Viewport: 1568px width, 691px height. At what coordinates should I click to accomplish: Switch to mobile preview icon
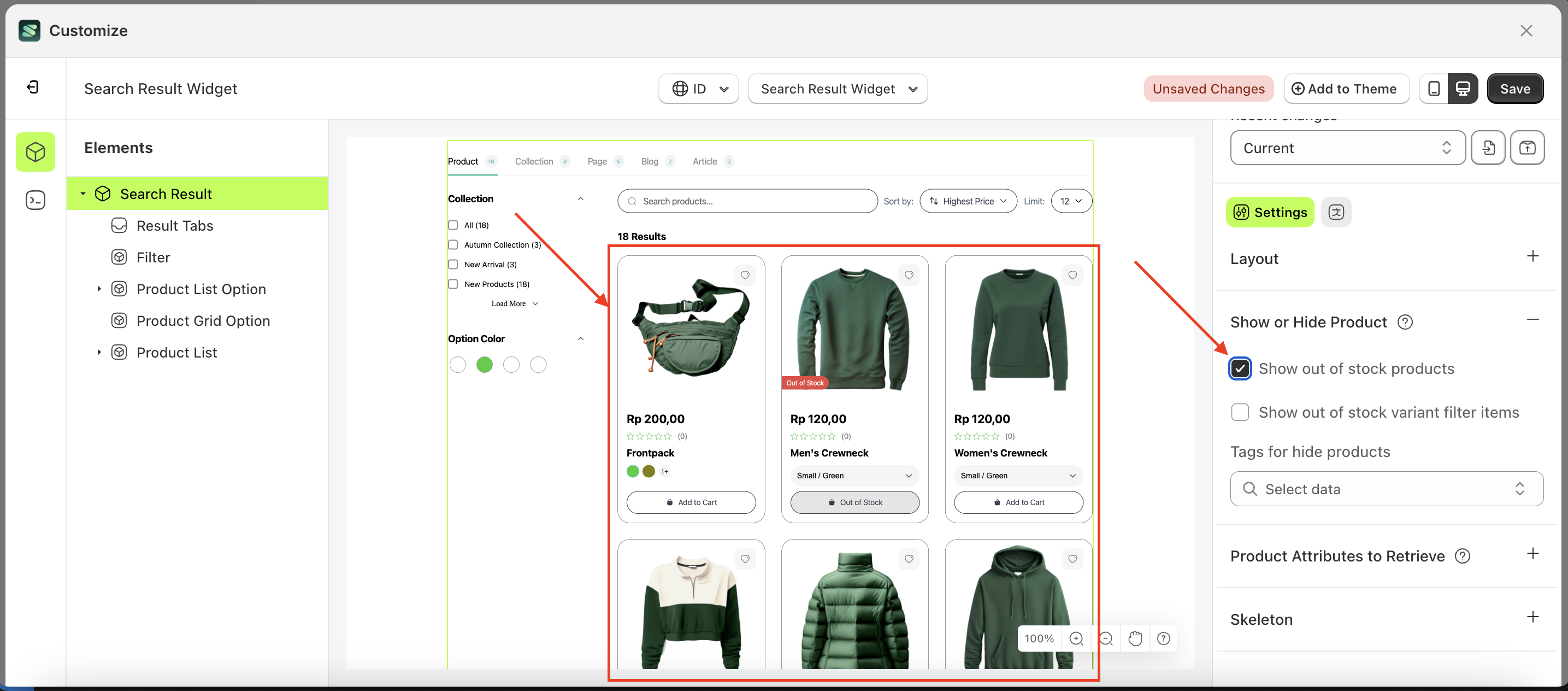(x=1434, y=89)
